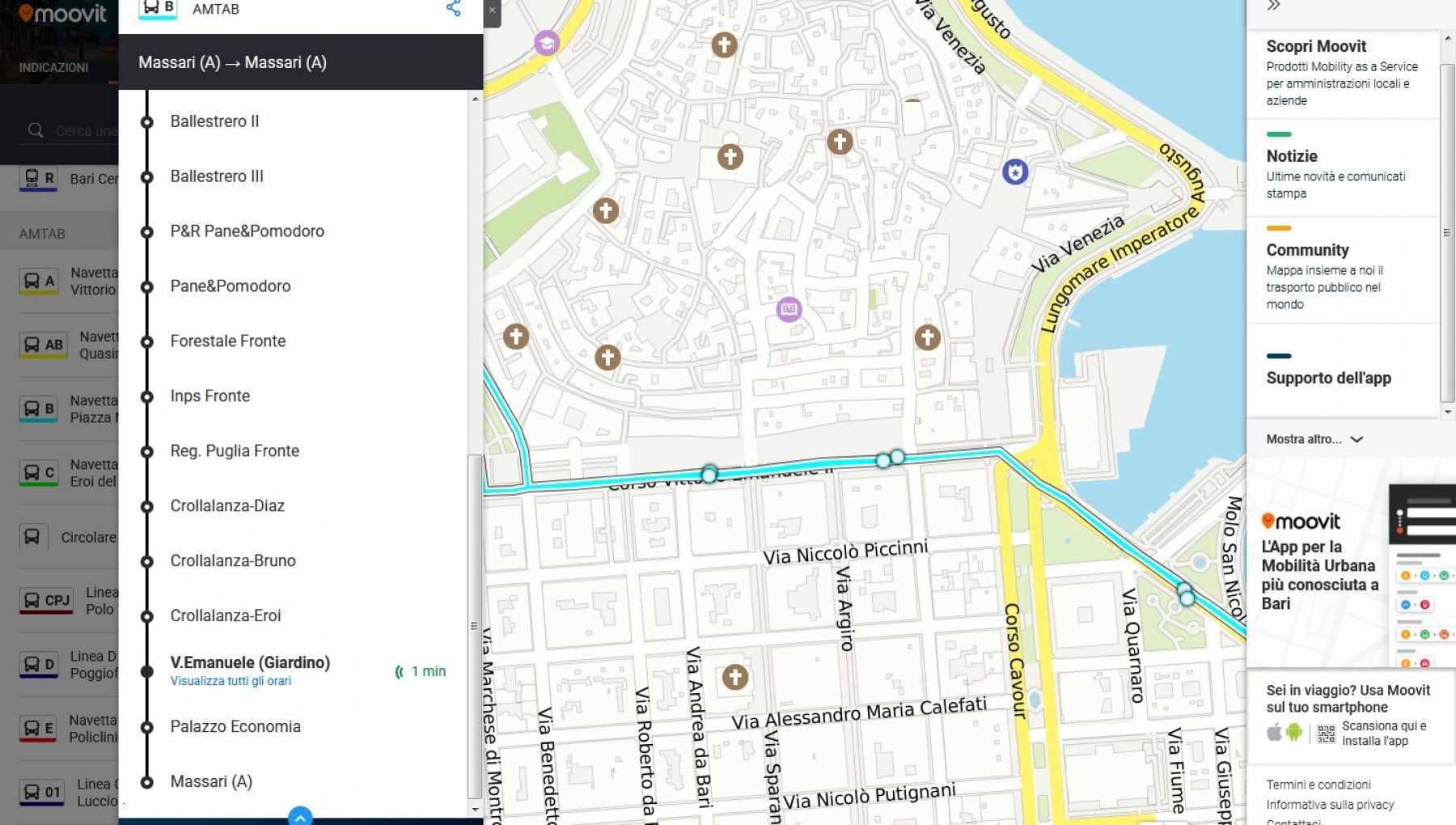Image resolution: width=1456 pixels, height=825 pixels.
Task: Select line E bus badge
Action: click(x=38, y=729)
